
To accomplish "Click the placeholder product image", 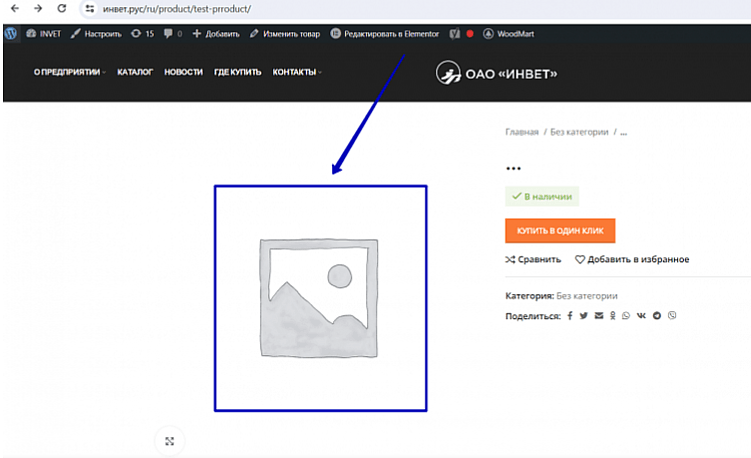I will 319,298.
